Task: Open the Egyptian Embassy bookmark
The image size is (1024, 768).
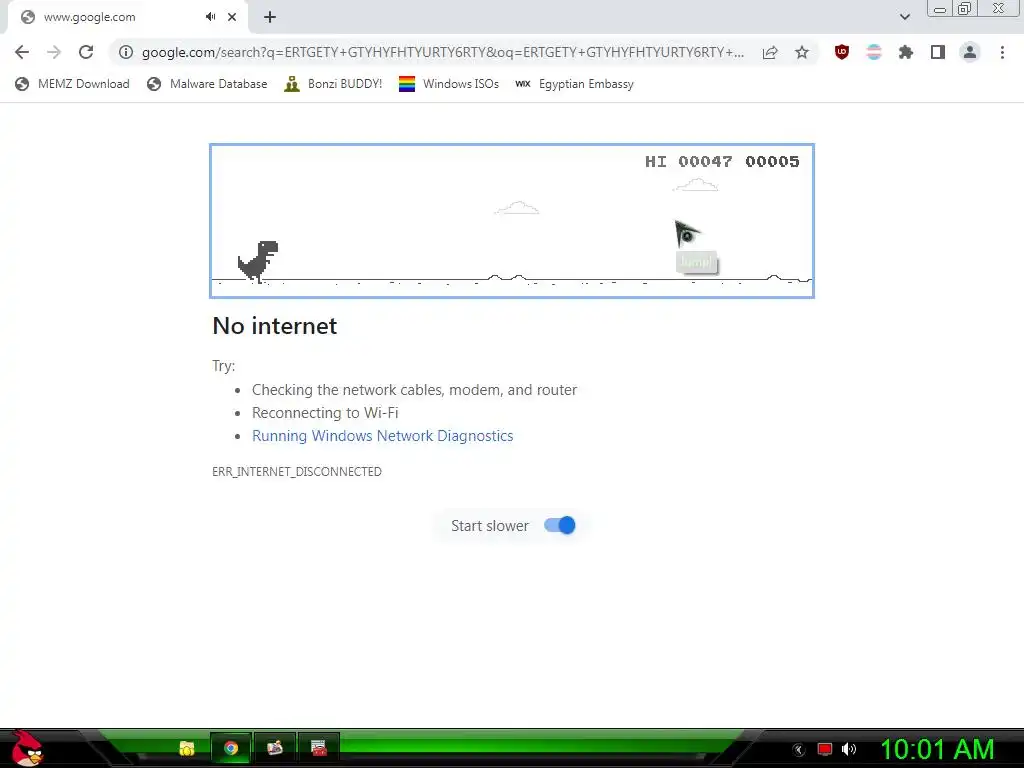Action: pyautogui.click(x=575, y=84)
